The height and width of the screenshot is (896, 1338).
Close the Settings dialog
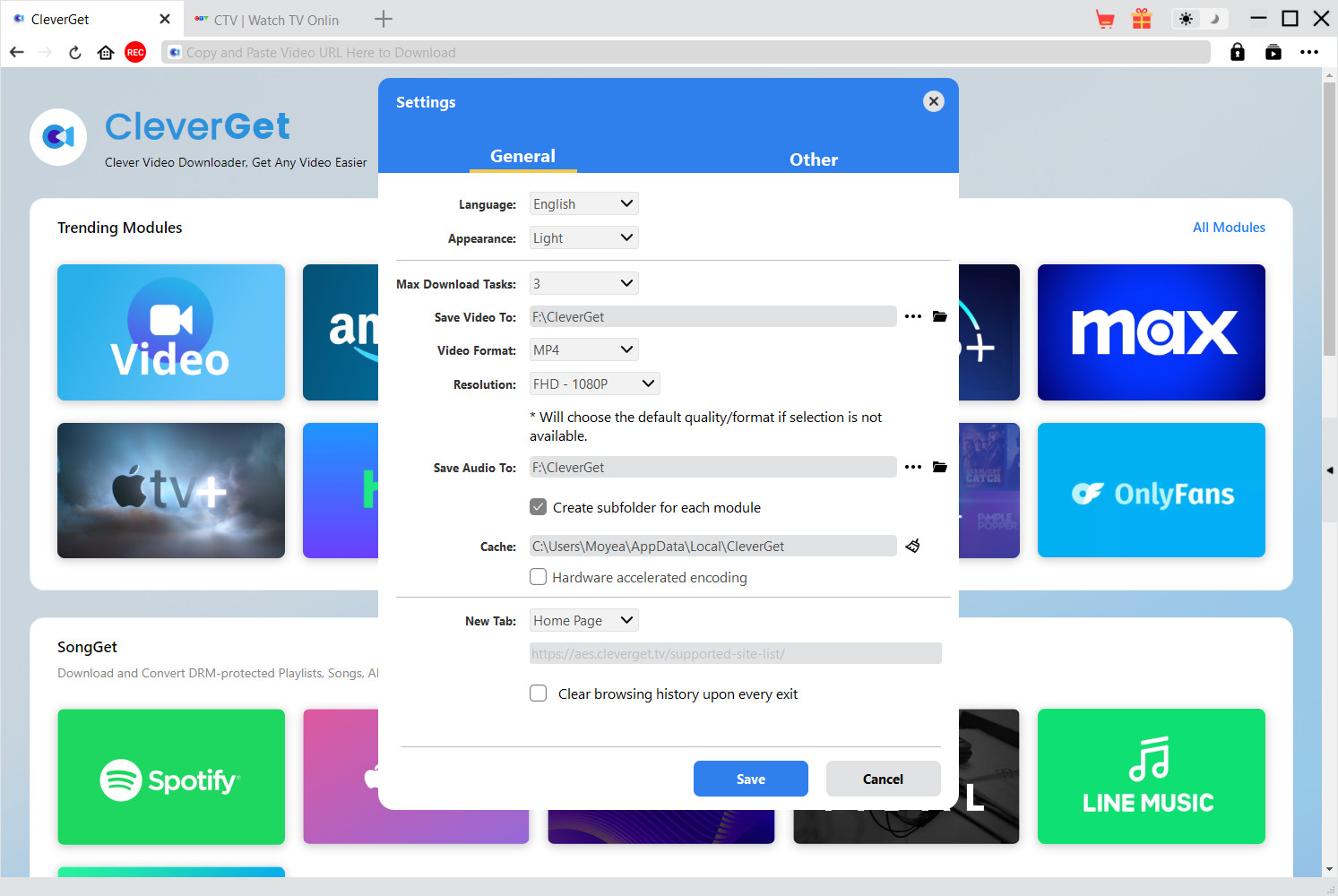[934, 101]
